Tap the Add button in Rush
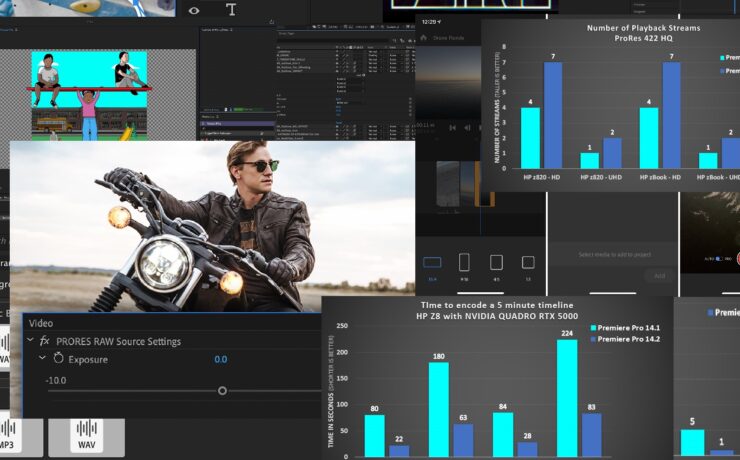The height and width of the screenshot is (460, 740). click(x=659, y=276)
